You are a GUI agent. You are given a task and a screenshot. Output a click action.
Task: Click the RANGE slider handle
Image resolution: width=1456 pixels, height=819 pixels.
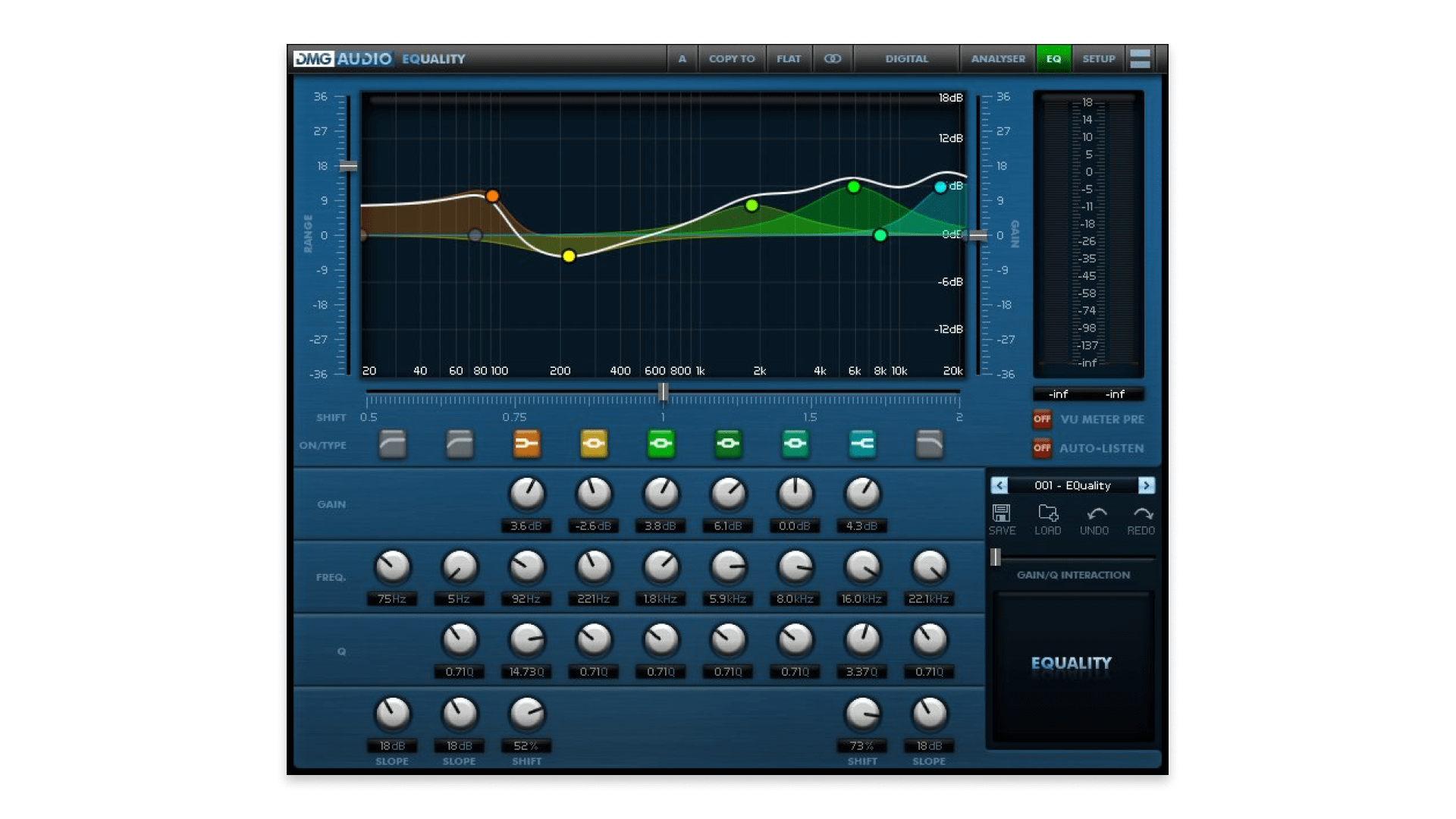348,166
